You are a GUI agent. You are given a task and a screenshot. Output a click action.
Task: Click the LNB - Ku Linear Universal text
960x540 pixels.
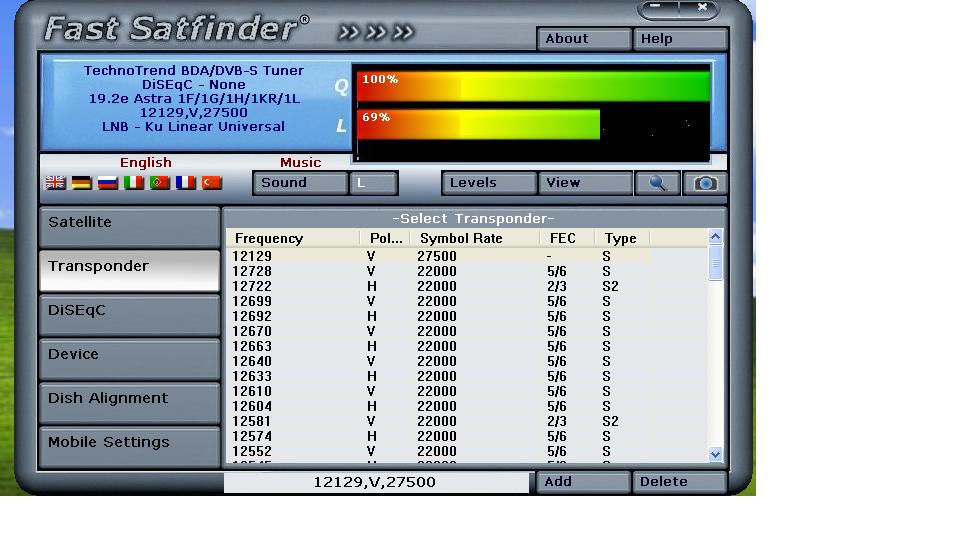point(193,127)
